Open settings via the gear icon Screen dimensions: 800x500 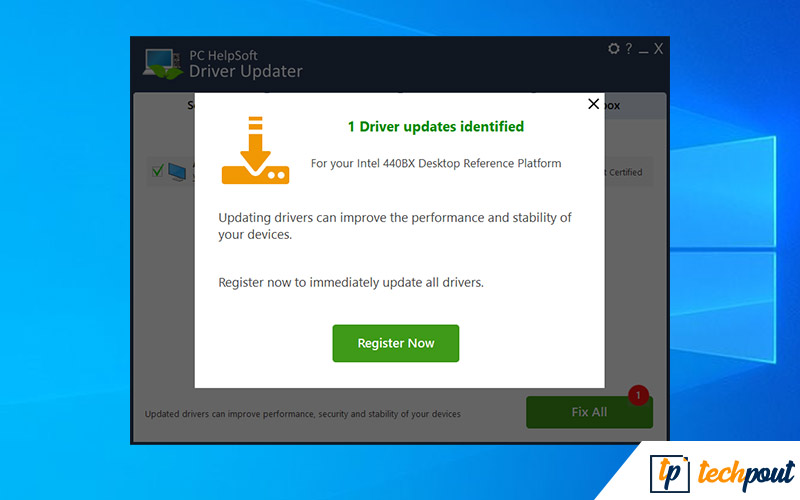pos(613,48)
